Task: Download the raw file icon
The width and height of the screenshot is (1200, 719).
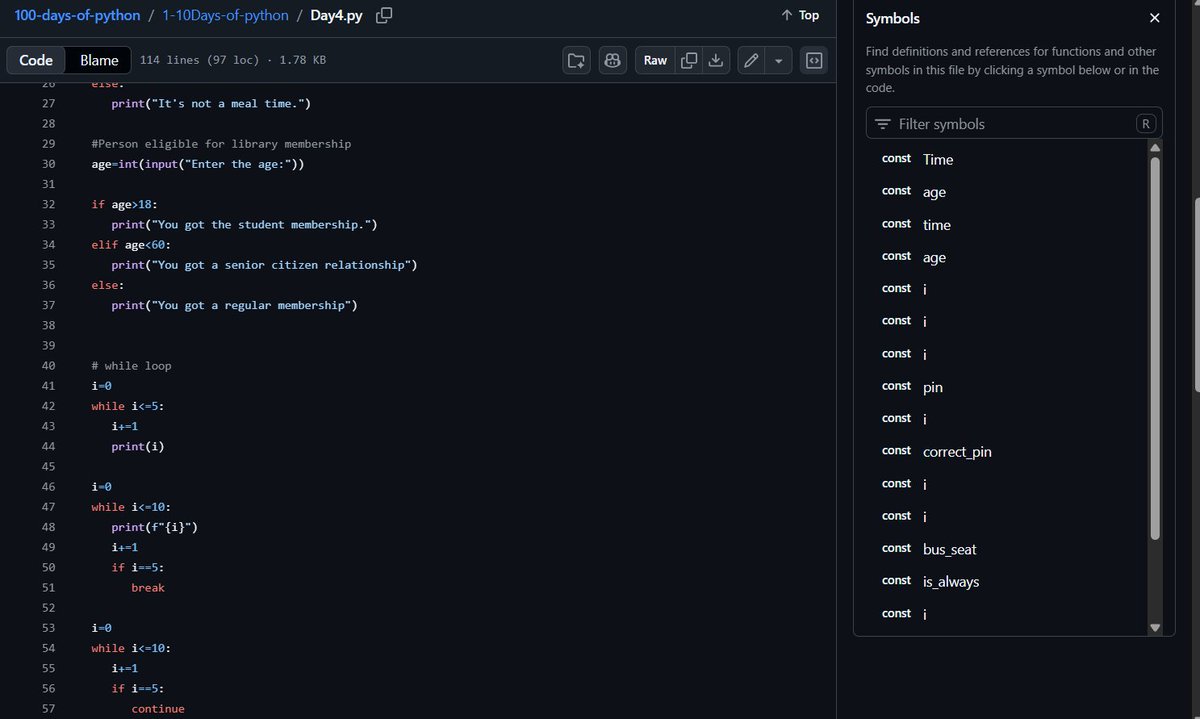Action: point(716,60)
